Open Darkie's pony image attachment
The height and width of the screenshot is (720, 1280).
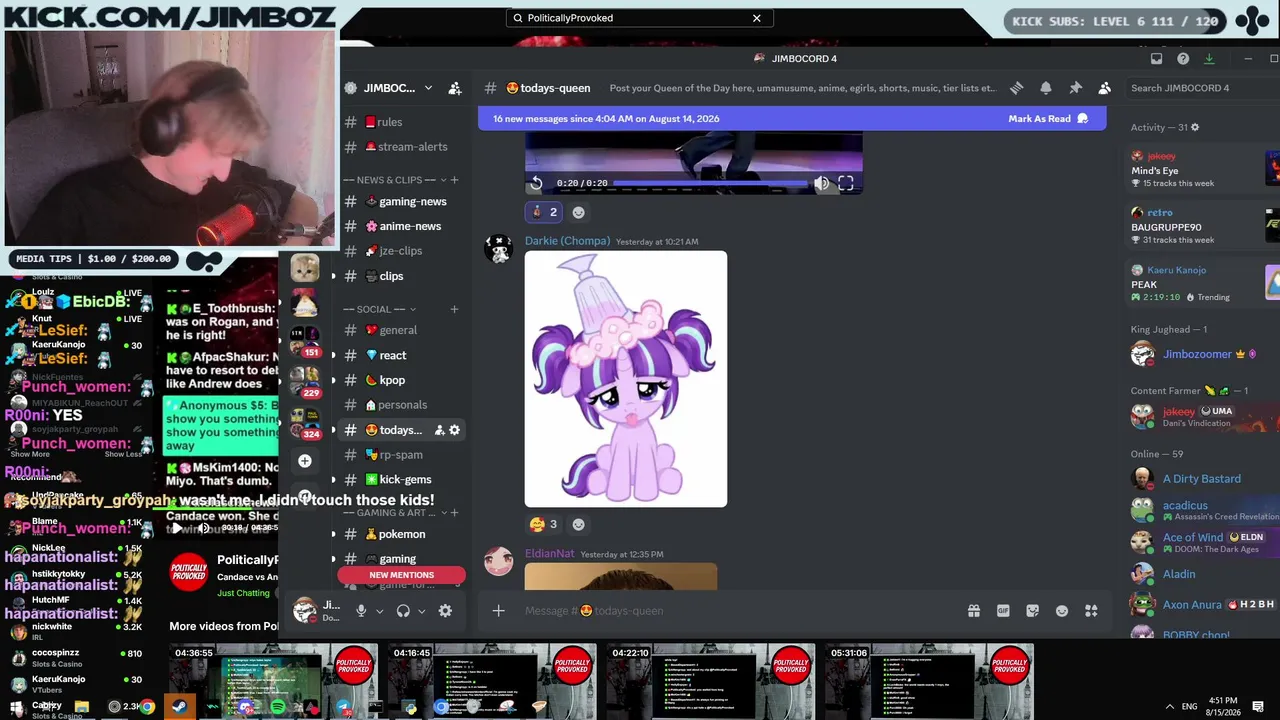[626, 379]
